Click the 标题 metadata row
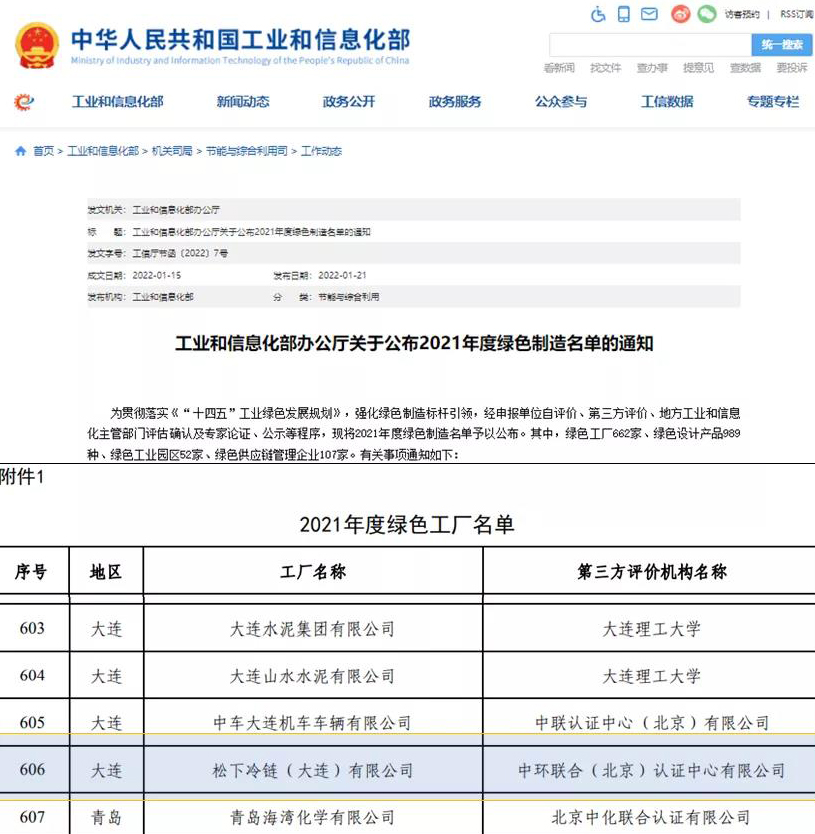The height and width of the screenshot is (834, 815). point(414,231)
